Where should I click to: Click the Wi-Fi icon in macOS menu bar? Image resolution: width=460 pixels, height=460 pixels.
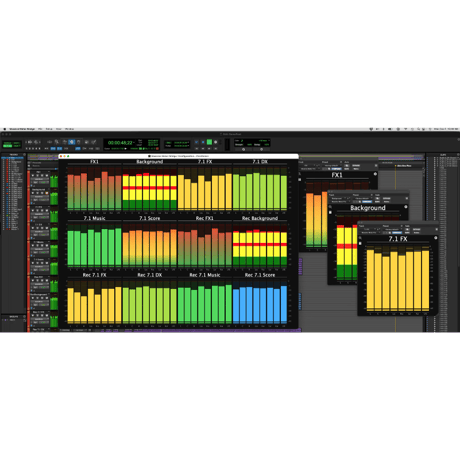pos(406,129)
